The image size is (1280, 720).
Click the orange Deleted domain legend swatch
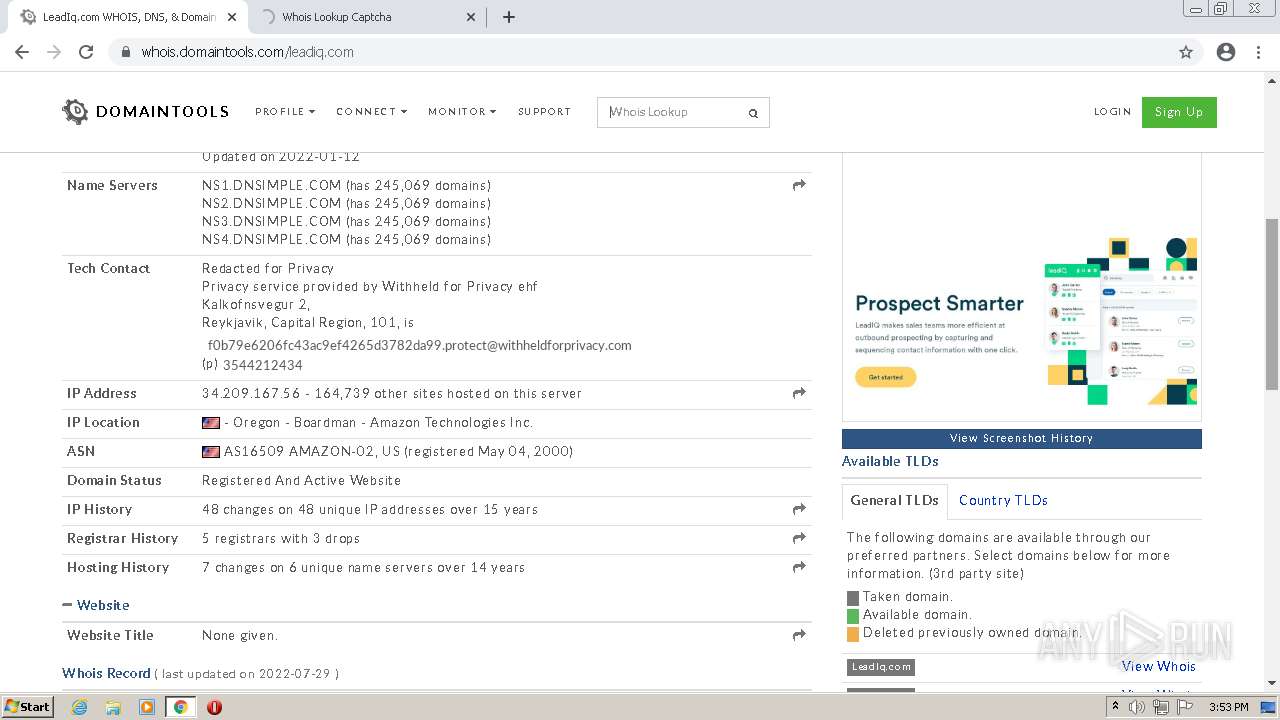[853, 633]
